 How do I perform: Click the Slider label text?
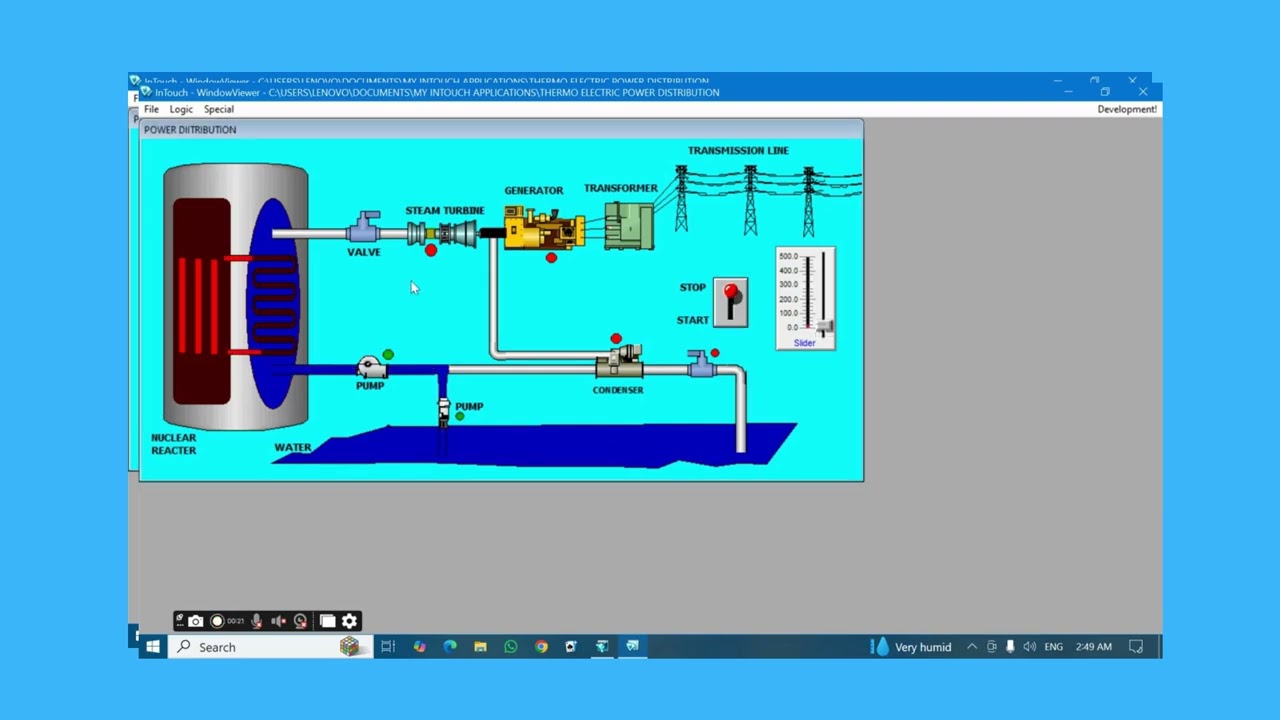click(804, 343)
